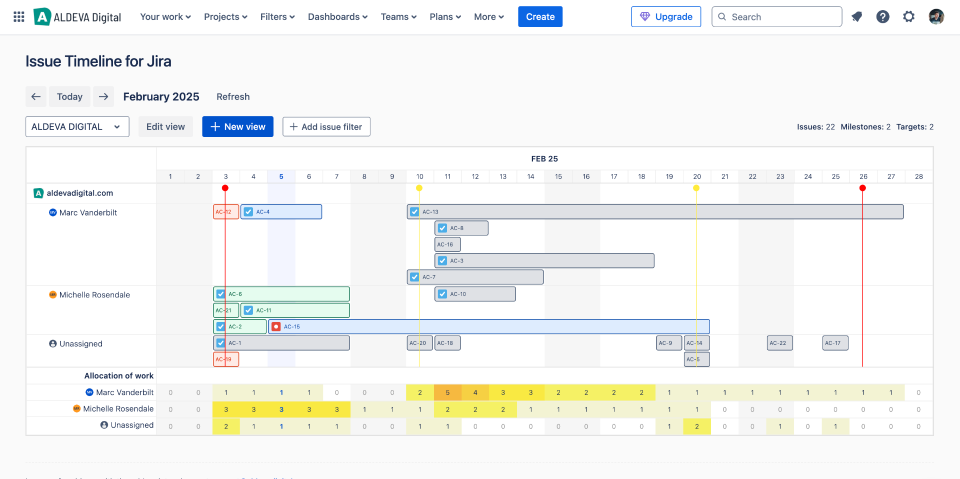The image size is (960, 479).
Task: Click the red milestone marker on Feb 26
Action: 862,188
